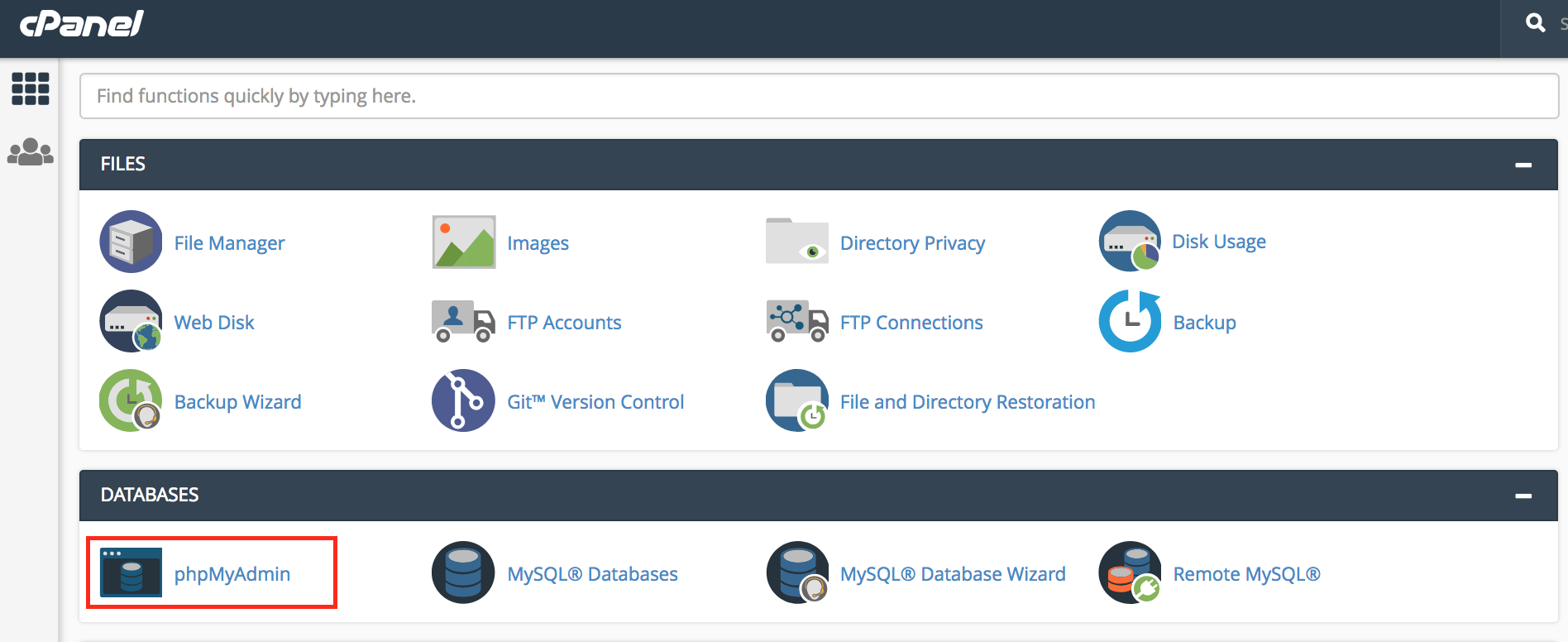Click the Git Version Control link

coord(595,402)
